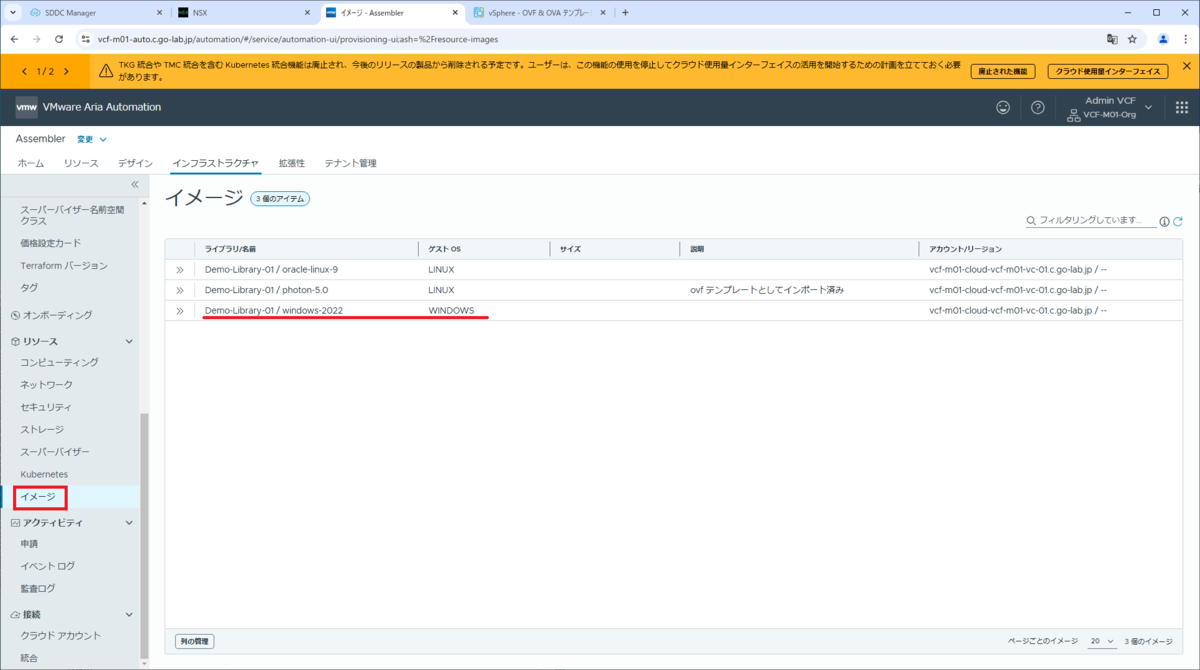Switch to the 拡張性 tab
1200x670 pixels.
pyautogui.click(x=292, y=163)
